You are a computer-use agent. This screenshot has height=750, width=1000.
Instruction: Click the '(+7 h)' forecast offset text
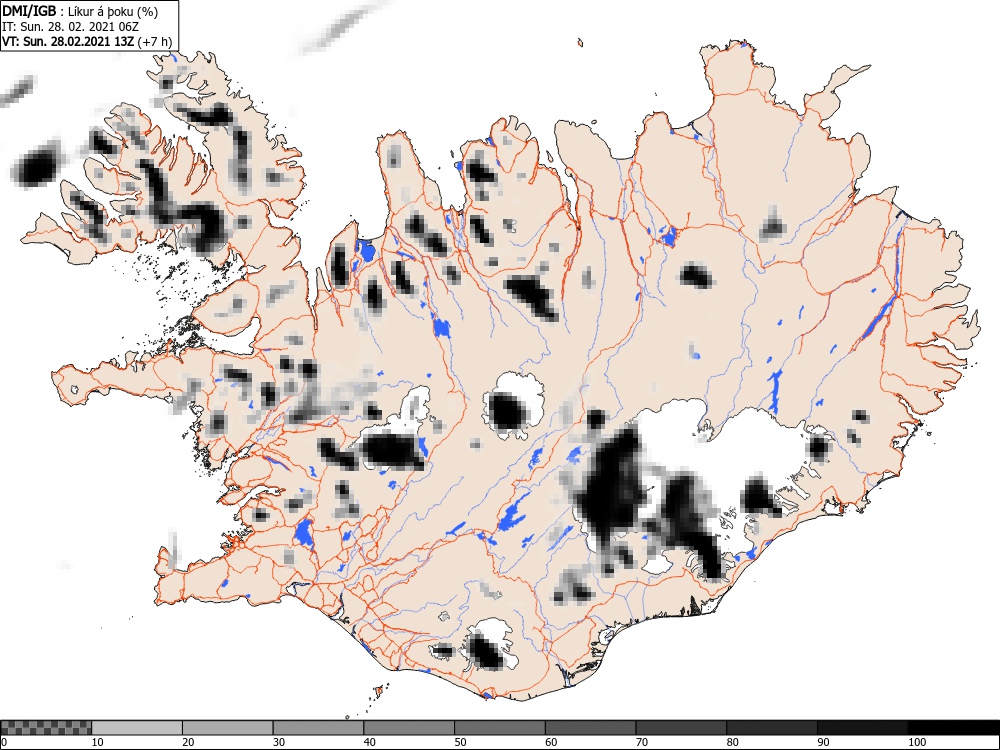point(155,42)
